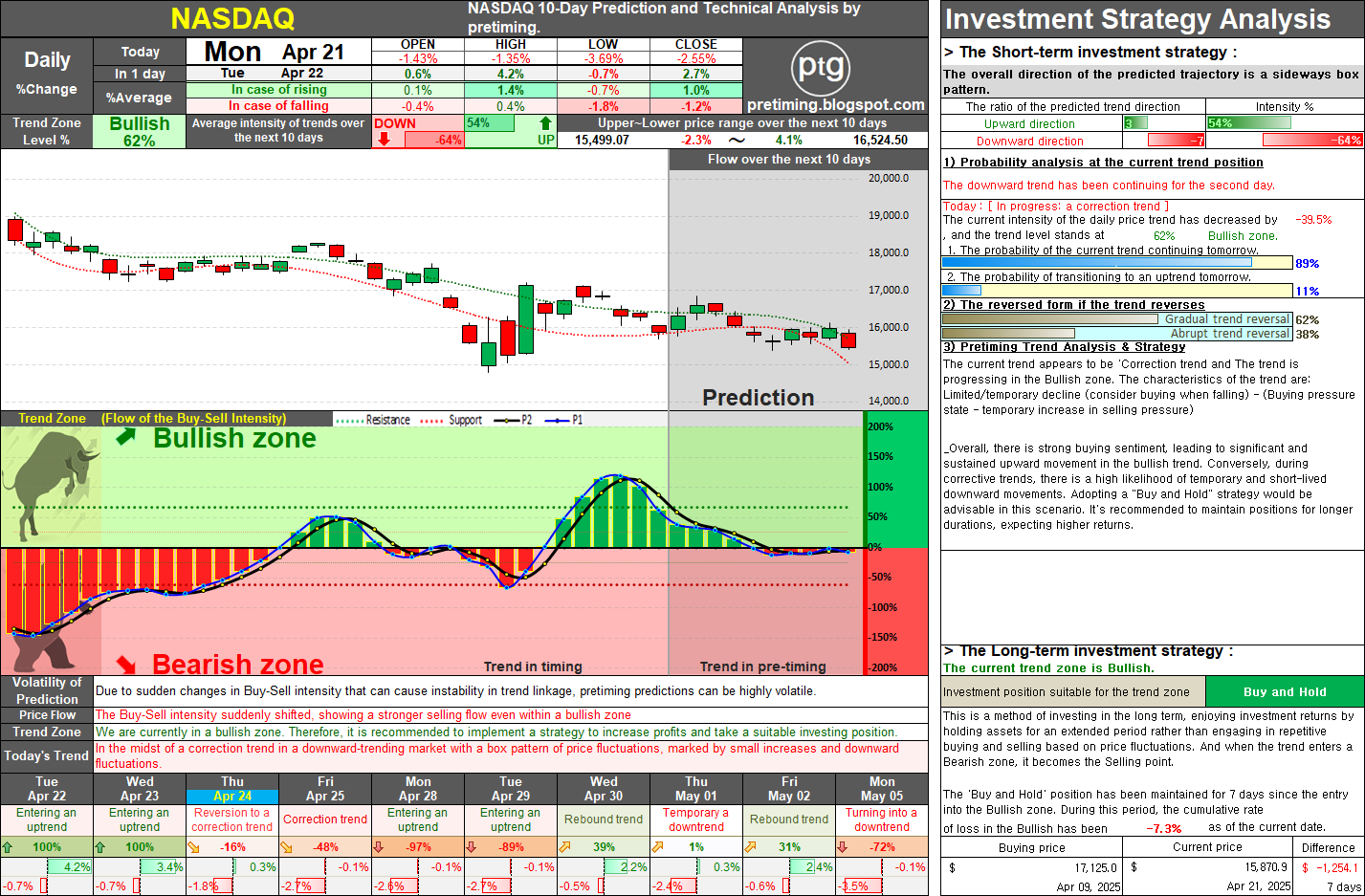The width and height of the screenshot is (1365, 896).
Task: Click the tilde symbol between -2.3% and 4.1%
Action: pos(737,140)
